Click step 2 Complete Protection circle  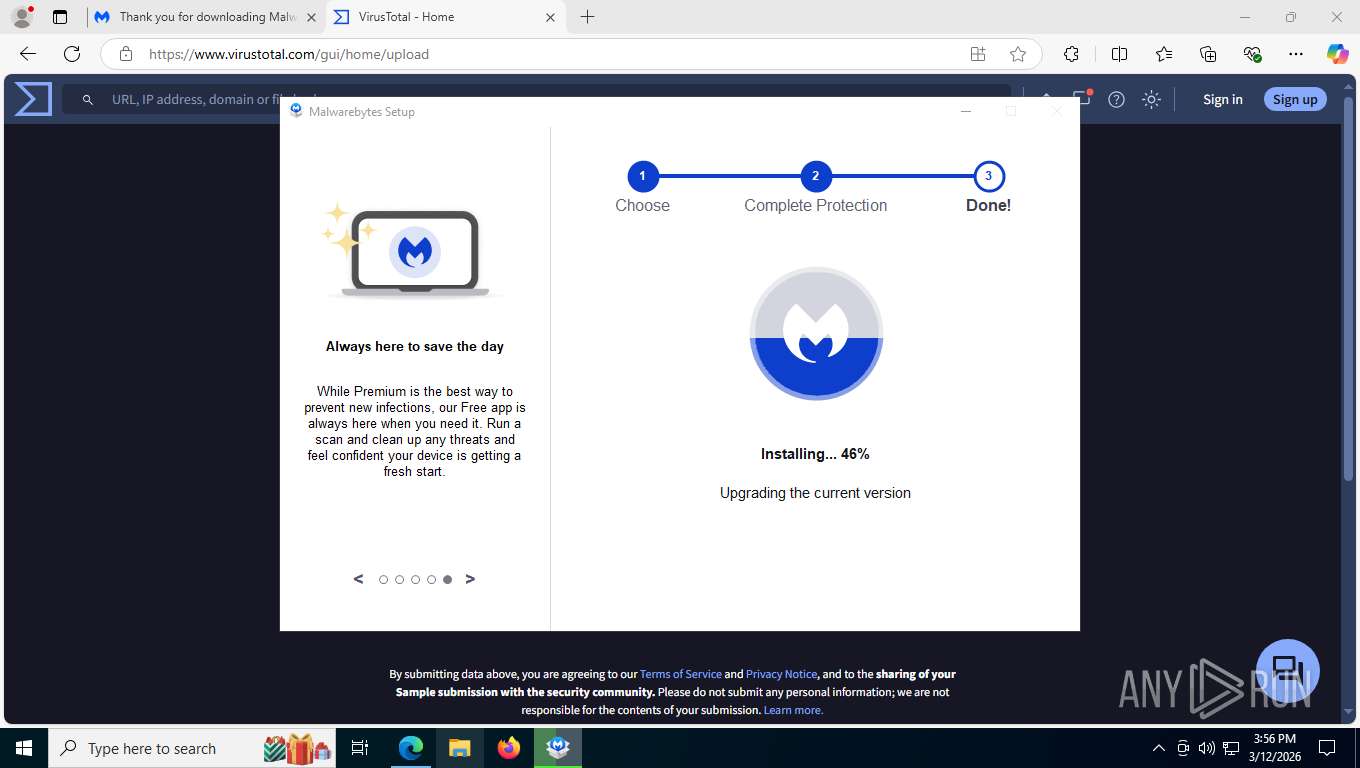(815, 177)
